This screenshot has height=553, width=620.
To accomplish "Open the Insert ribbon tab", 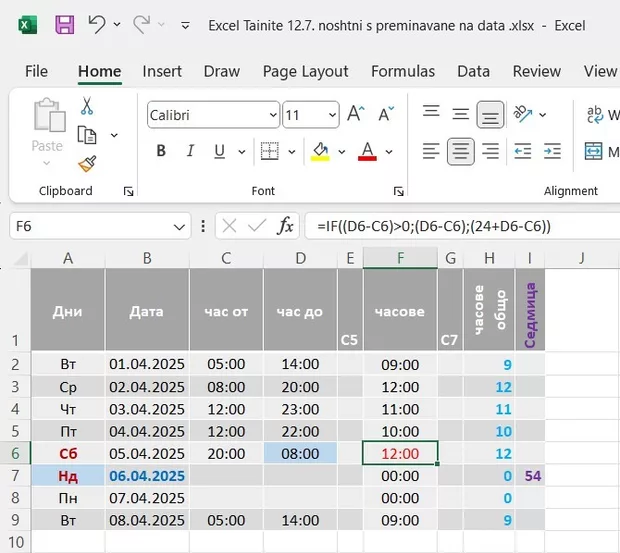I will 162,71.
